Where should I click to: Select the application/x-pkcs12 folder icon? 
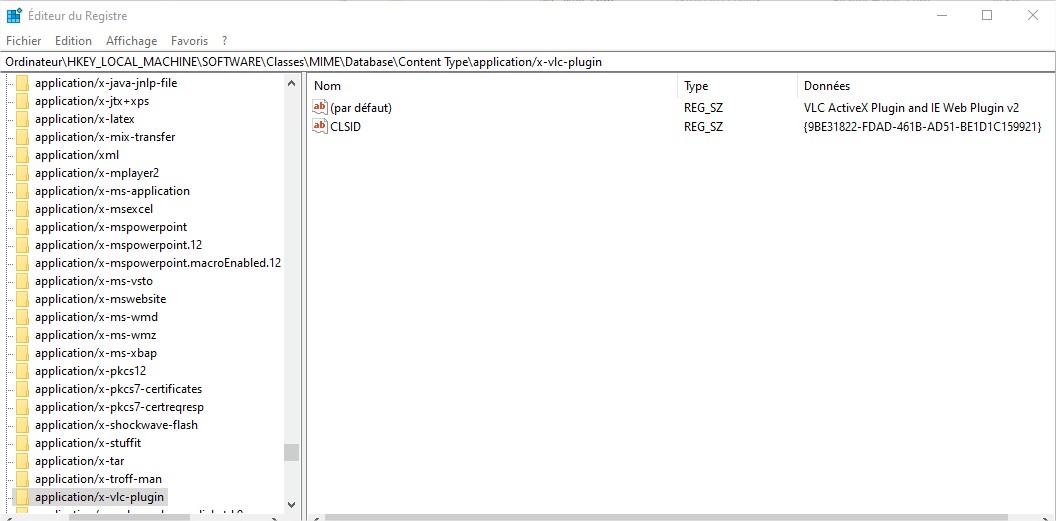(23, 371)
